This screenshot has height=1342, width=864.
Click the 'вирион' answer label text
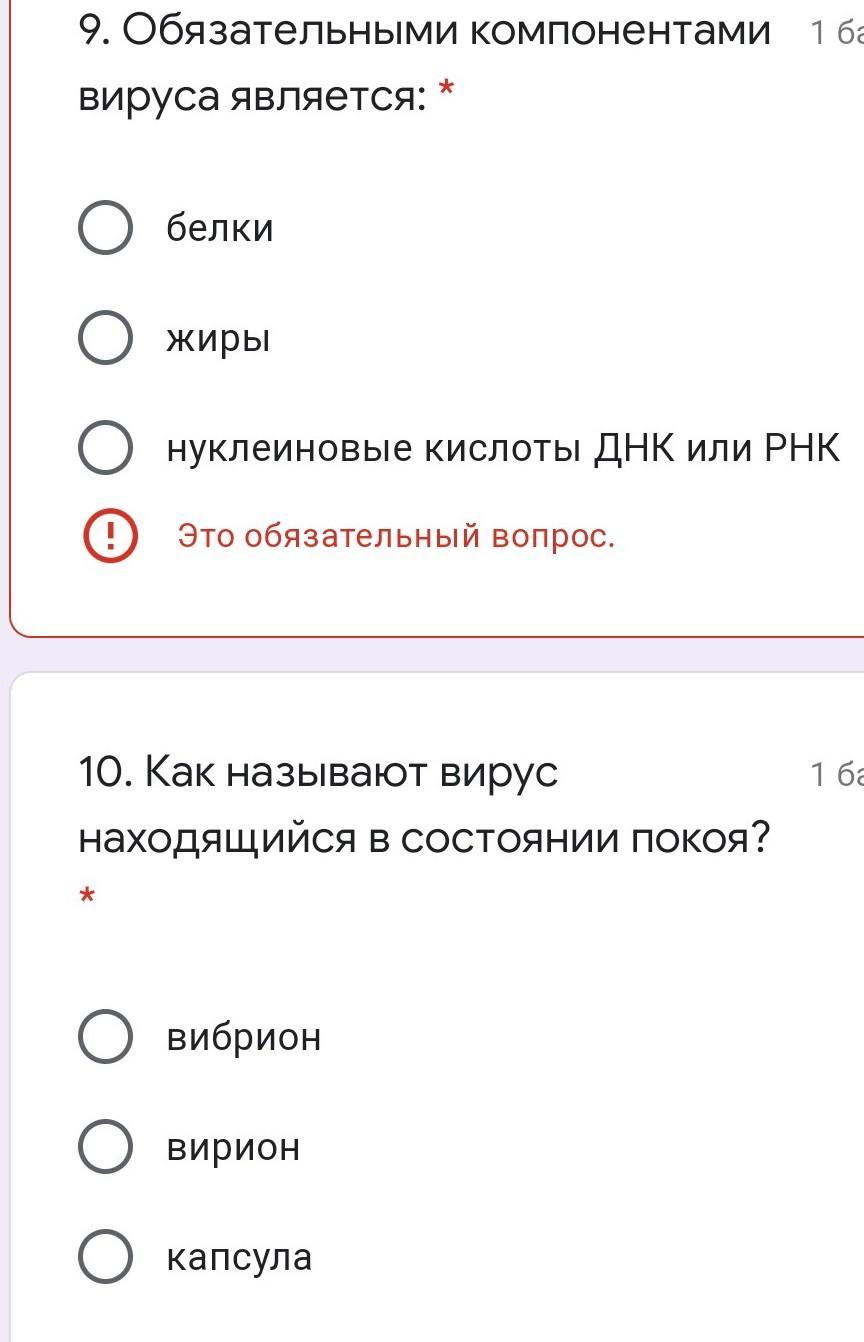[x=233, y=1147]
